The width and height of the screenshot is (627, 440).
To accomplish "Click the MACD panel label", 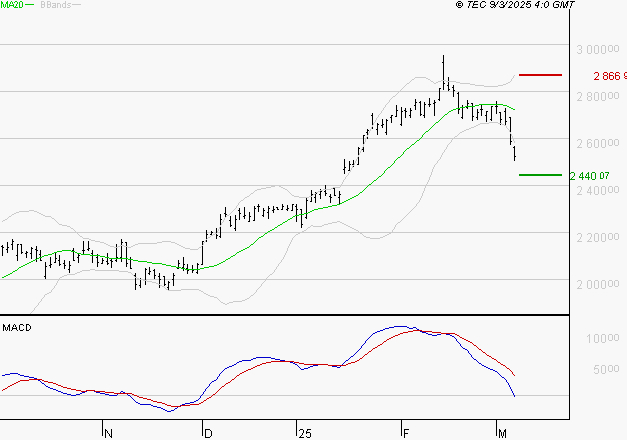I will [17, 328].
